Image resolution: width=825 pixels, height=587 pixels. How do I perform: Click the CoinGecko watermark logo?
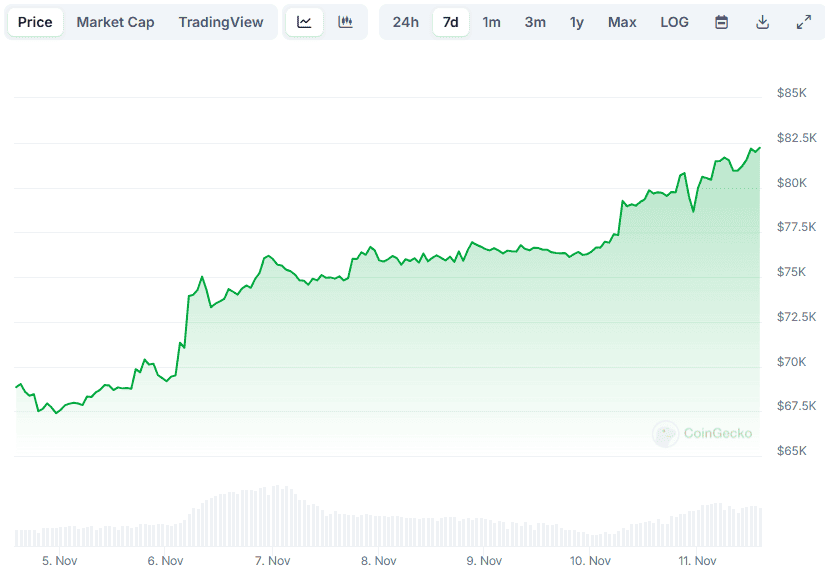tap(702, 433)
